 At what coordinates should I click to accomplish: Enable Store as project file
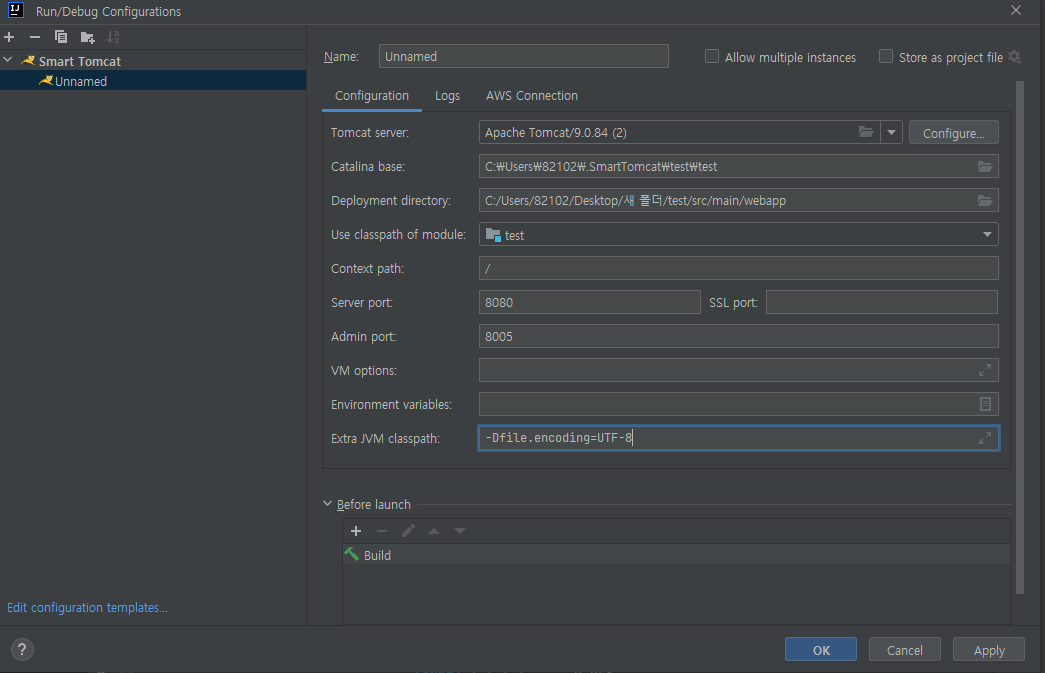click(x=886, y=57)
